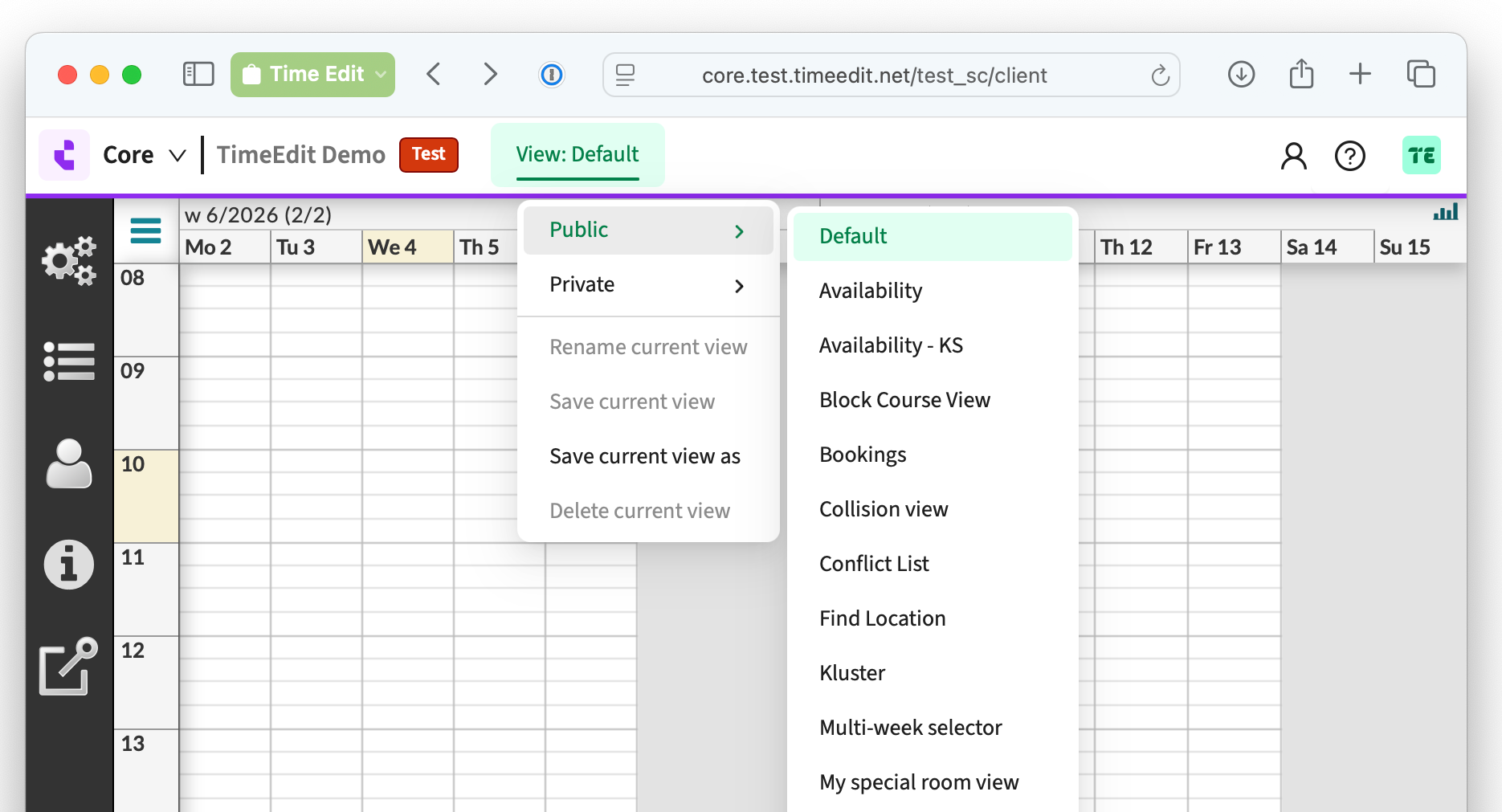Select Availability view from the list
Image resolution: width=1502 pixels, height=812 pixels.
tap(871, 291)
